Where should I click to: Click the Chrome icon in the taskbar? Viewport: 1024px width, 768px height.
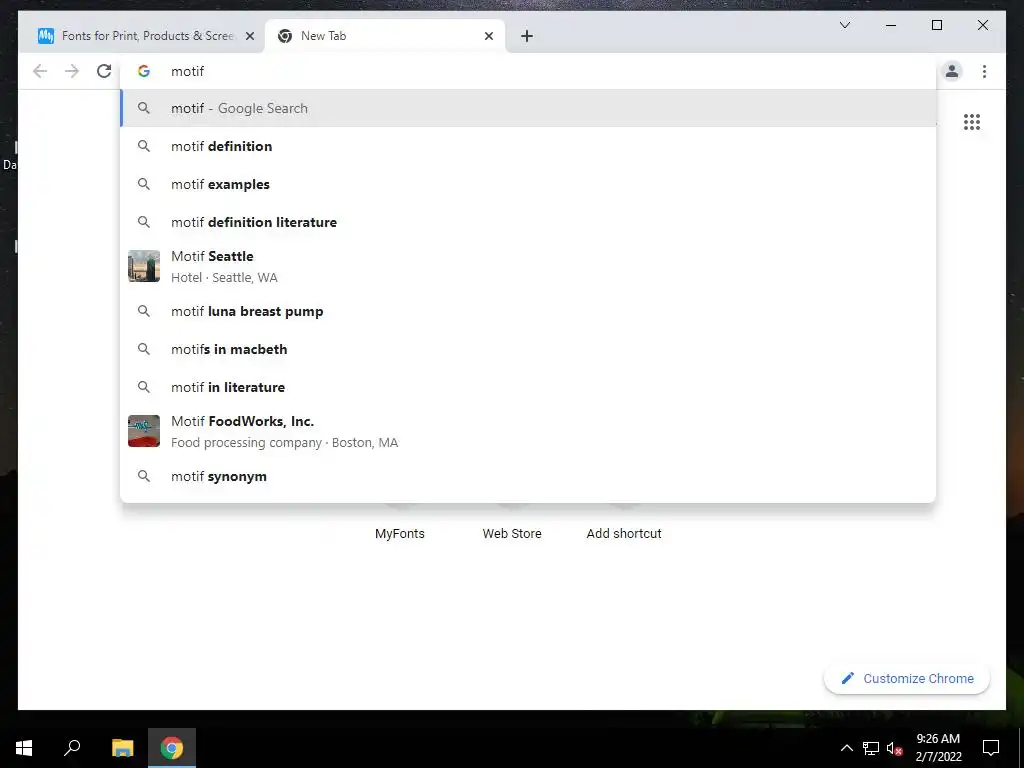click(172, 748)
